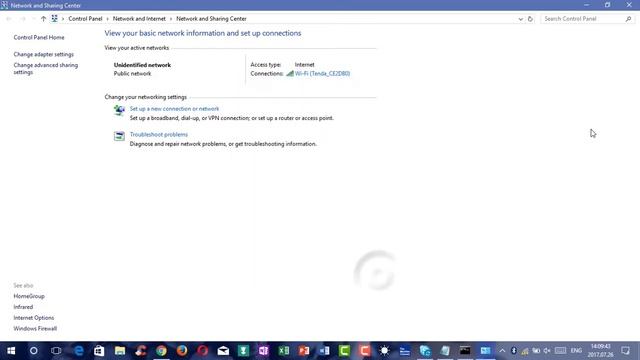The image size is (640, 360).
Task: Select Network and Internet in breadcrumb
Action: pos(139,19)
